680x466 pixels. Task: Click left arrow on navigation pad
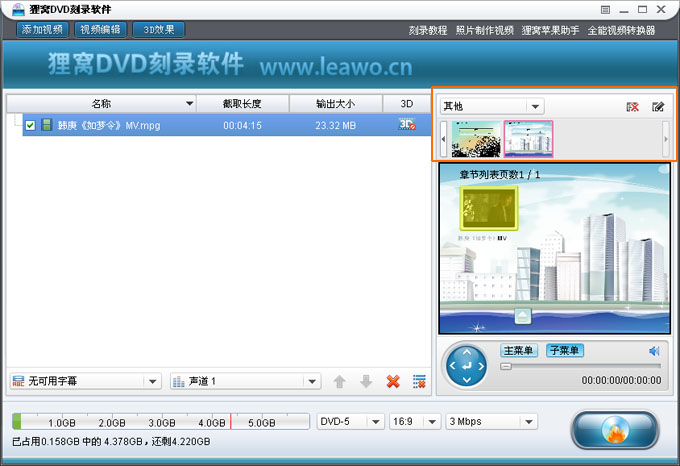452,366
